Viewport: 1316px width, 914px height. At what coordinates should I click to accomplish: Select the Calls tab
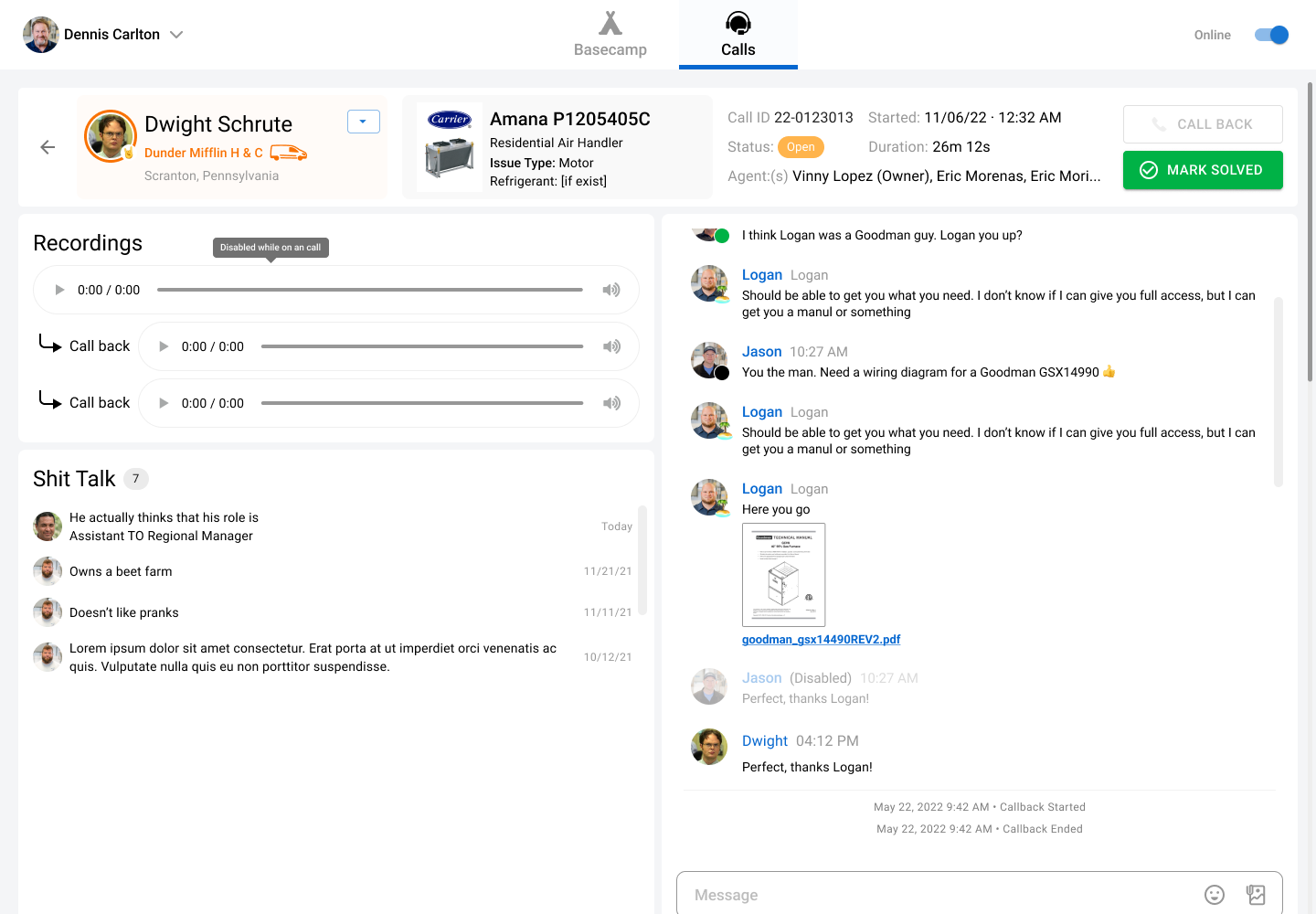point(738,35)
